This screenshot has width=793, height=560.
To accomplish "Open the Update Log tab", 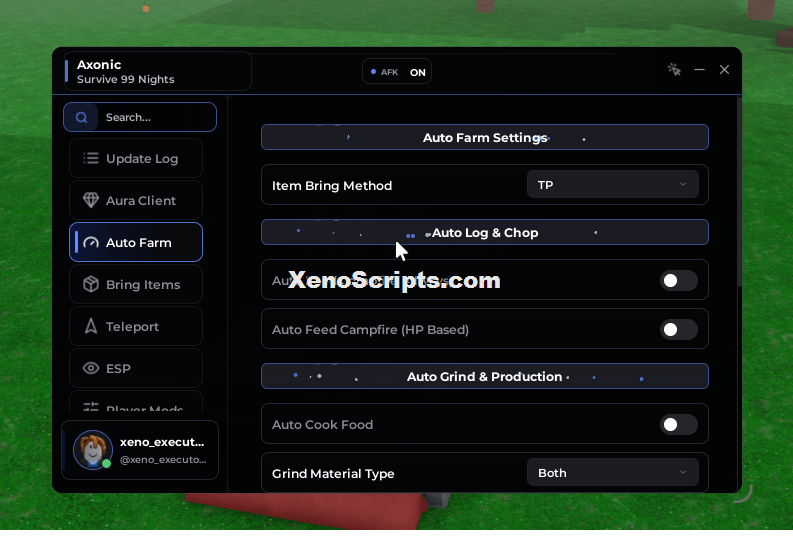I will pyautogui.click(x=136, y=158).
